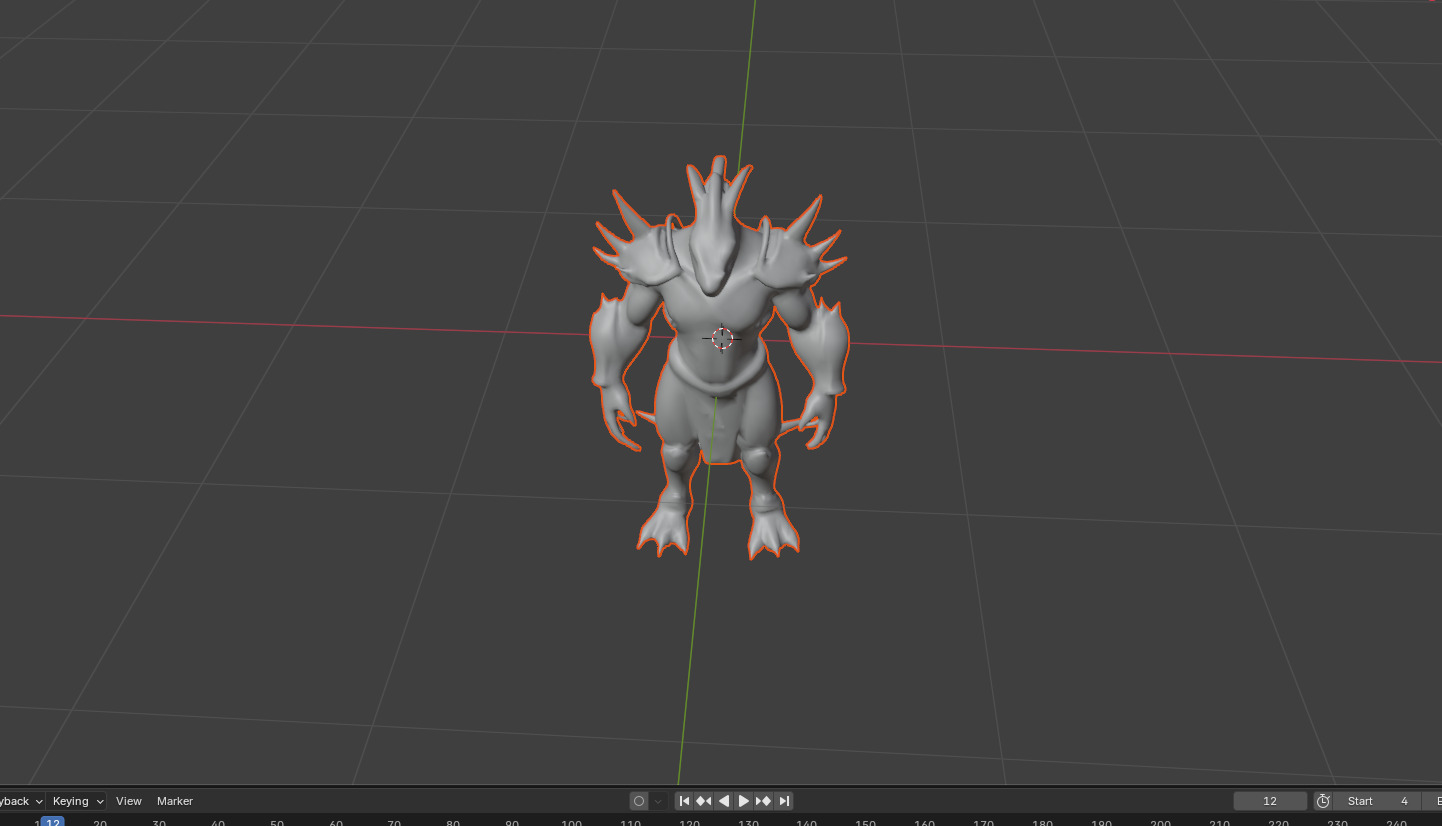Open the Playback dropdown

pyautogui.click(x=21, y=801)
